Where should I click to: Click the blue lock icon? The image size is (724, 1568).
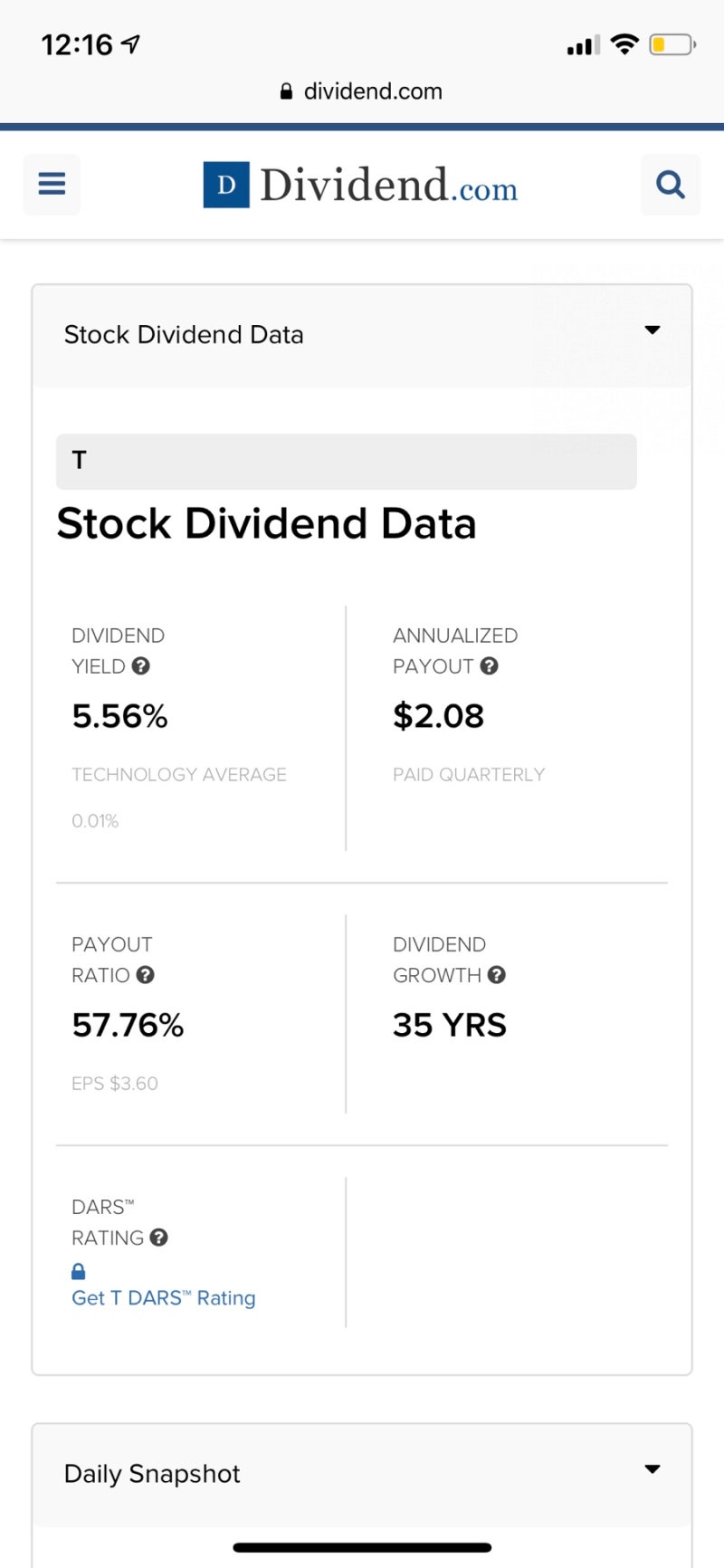pos(79,1272)
